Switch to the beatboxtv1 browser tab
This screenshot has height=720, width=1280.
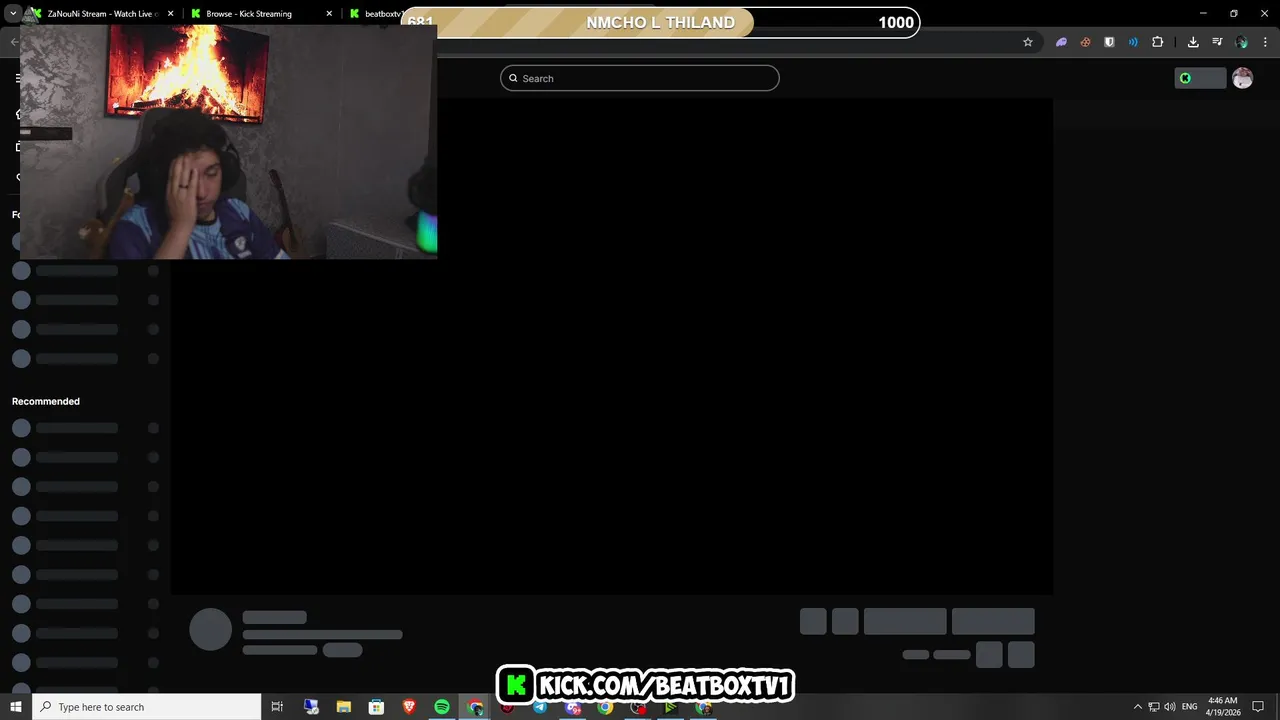[375, 14]
